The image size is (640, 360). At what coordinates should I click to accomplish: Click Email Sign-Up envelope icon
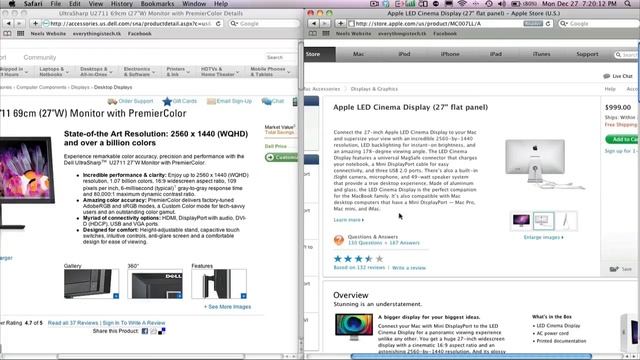coord(211,101)
